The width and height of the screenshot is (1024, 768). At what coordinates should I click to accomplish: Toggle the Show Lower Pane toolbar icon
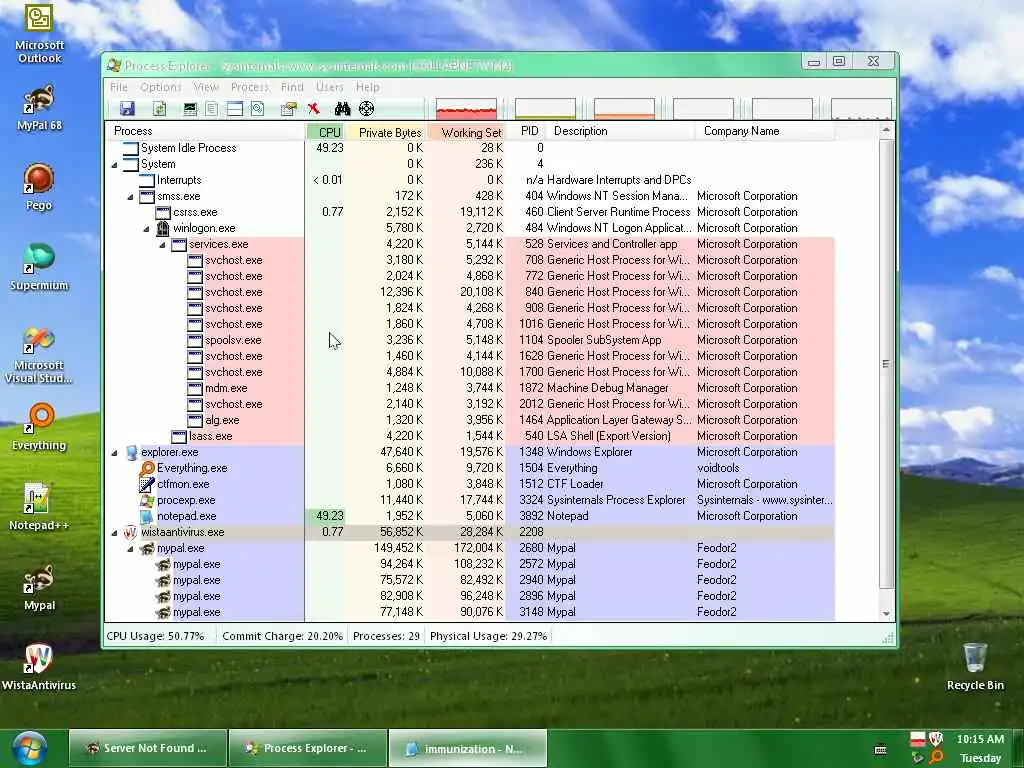234,108
